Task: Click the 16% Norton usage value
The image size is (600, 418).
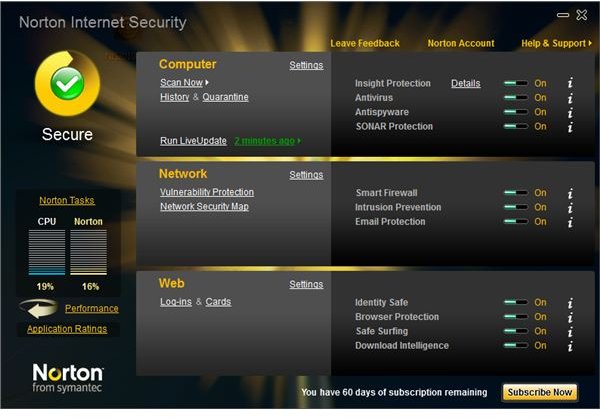Action: (x=90, y=287)
